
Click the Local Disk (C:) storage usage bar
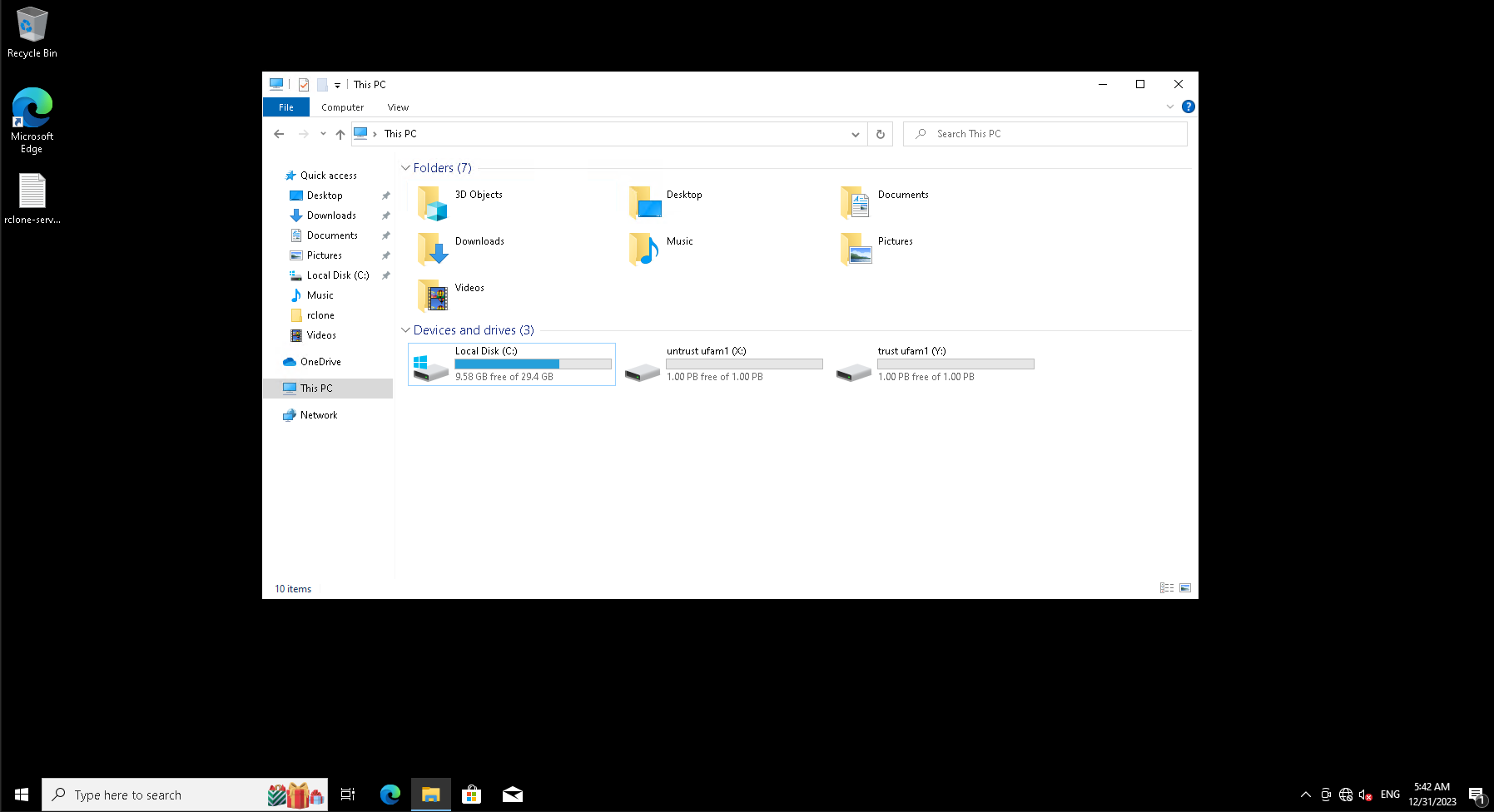pyautogui.click(x=533, y=364)
